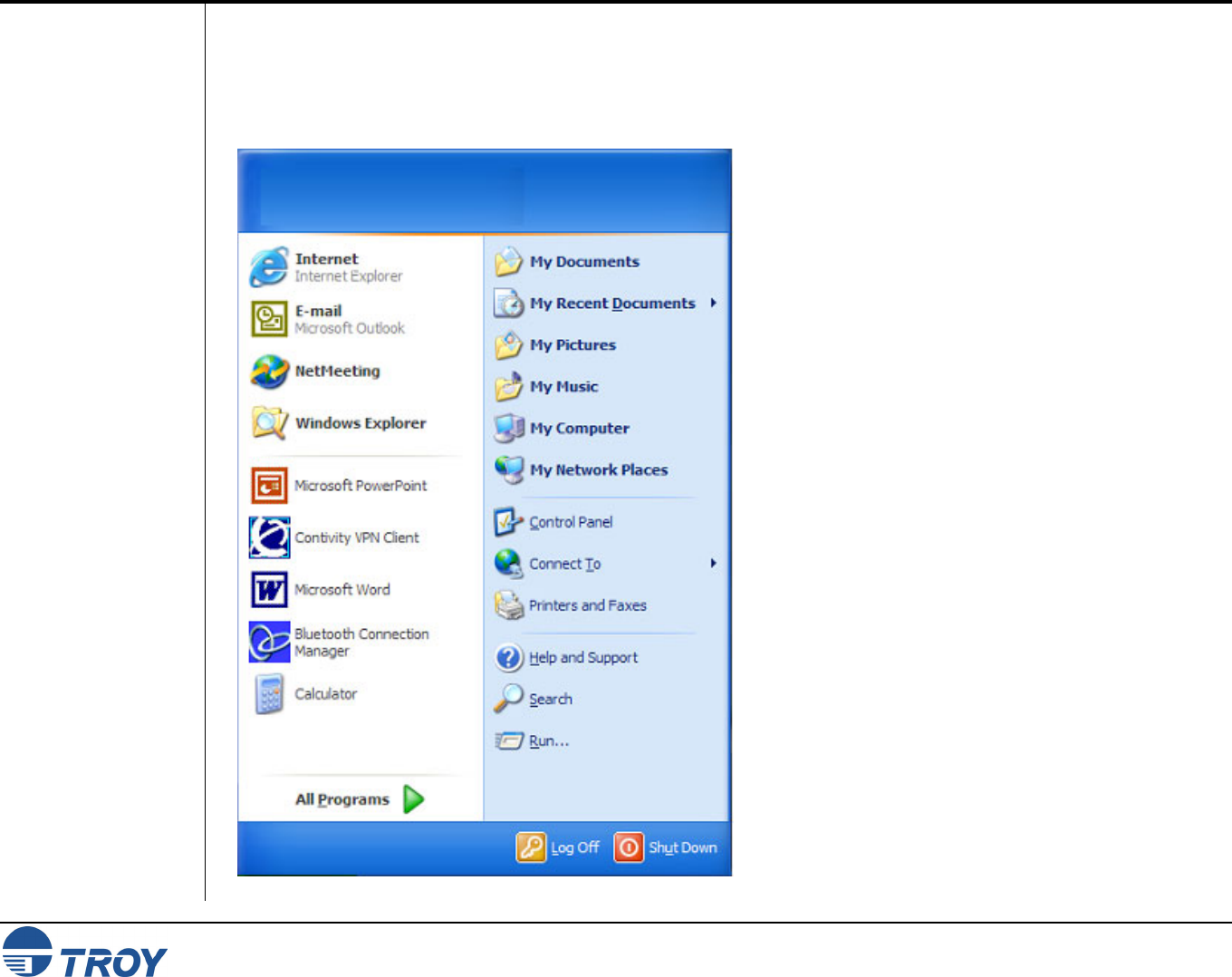
Task: Click the NetMeeting icon
Action: (269, 371)
